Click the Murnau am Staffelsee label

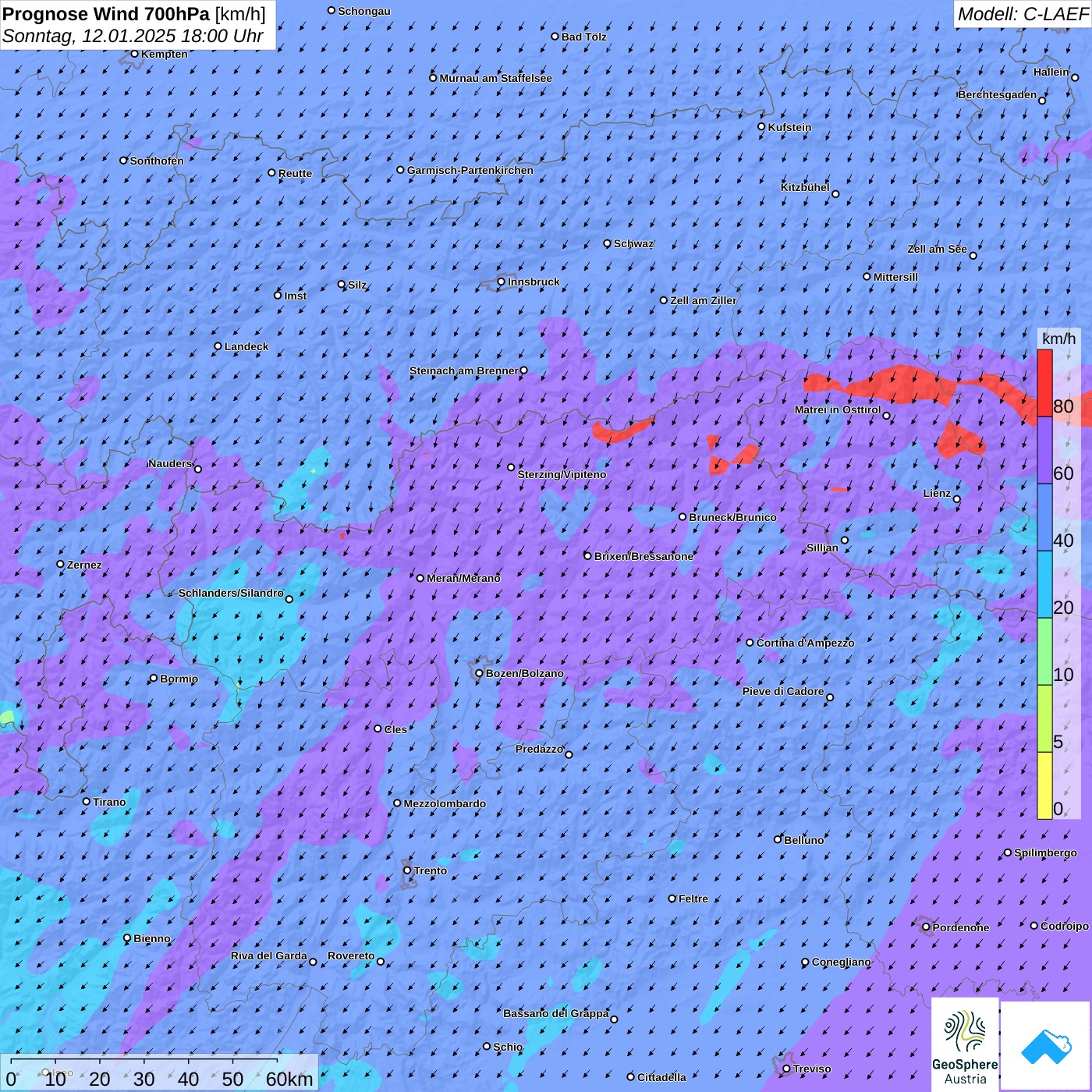click(495, 78)
